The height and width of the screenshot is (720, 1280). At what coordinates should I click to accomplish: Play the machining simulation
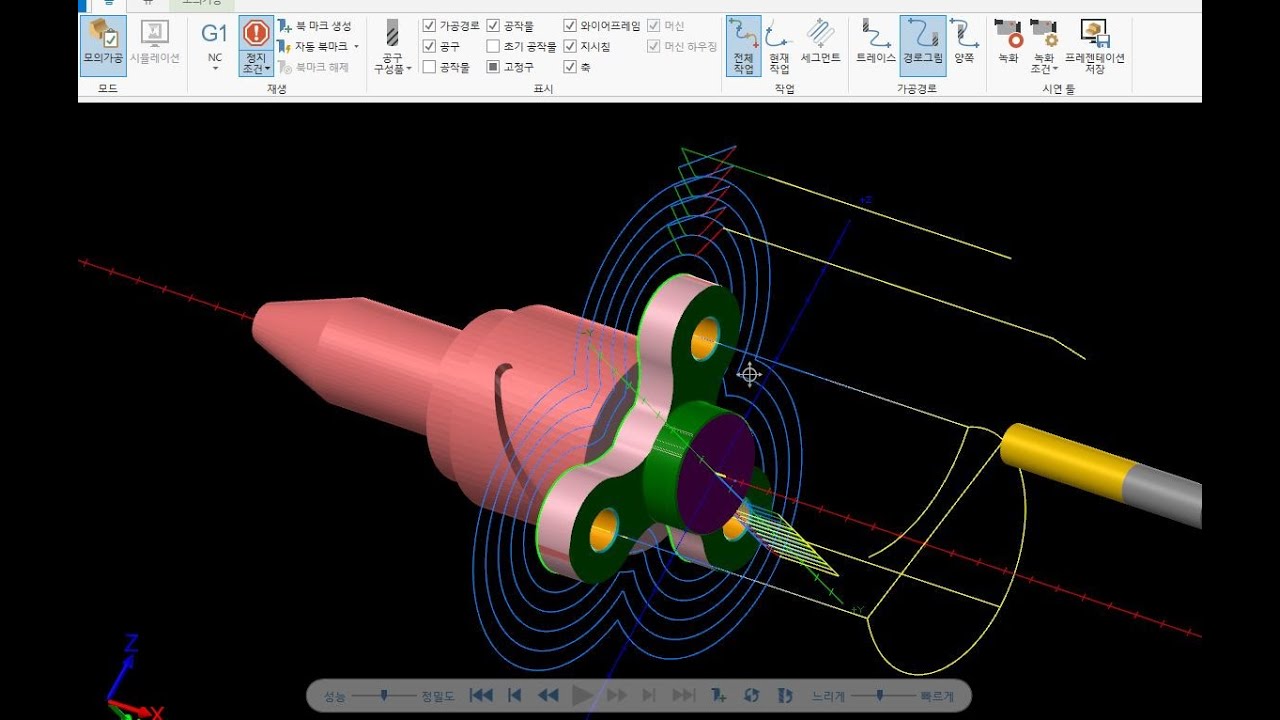tap(582, 695)
